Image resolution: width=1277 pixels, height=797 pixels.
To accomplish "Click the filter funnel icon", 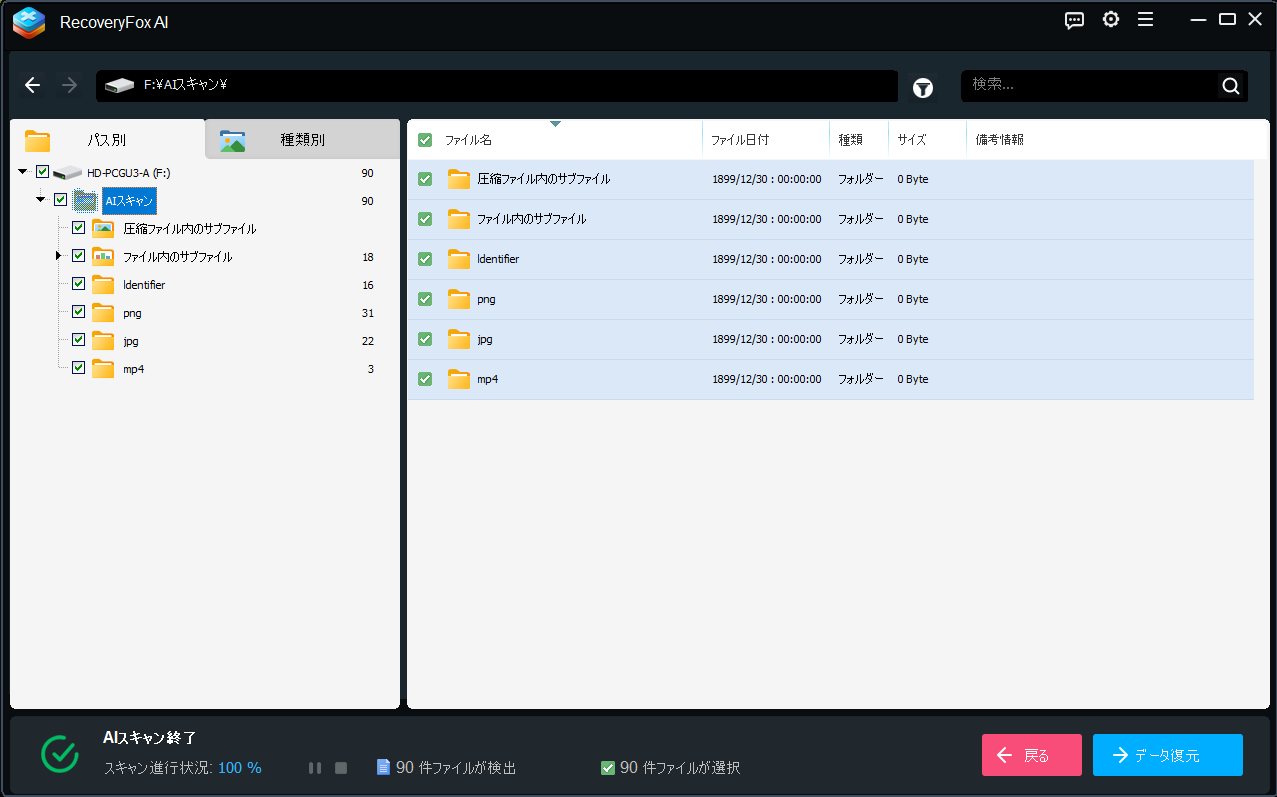I will [922, 88].
